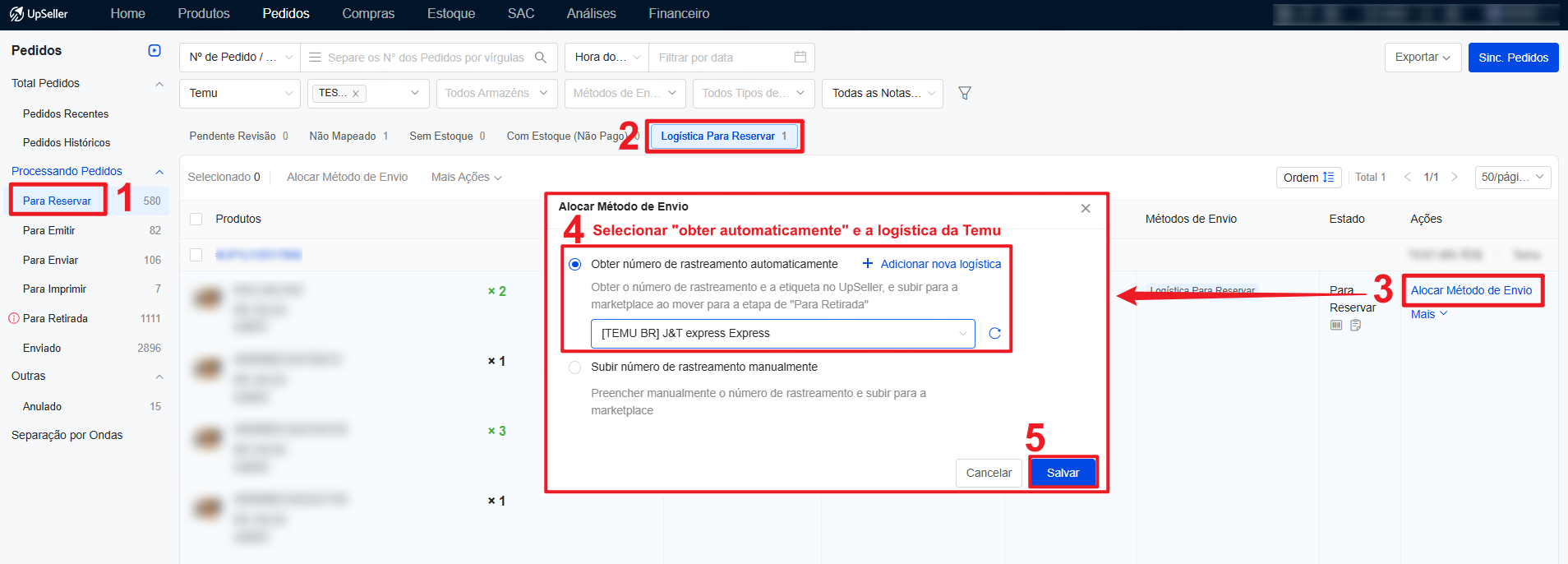Image resolution: width=1568 pixels, height=564 pixels.
Task: Select Pedidos Recentes in sidebar
Action: [66, 114]
